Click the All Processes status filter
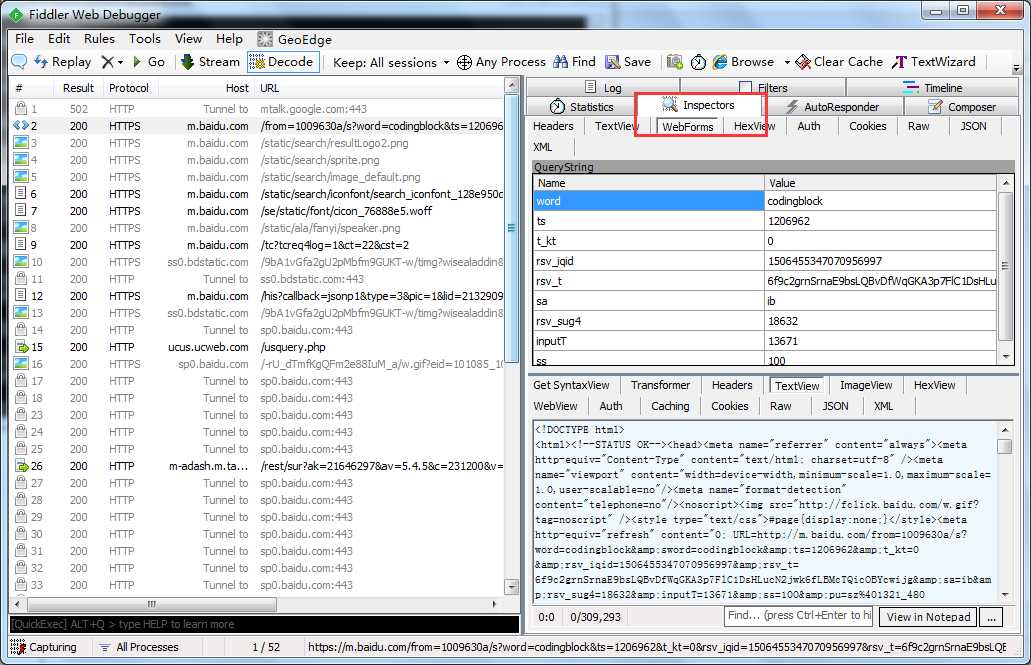This screenshot has width=1031, height=665. click(139, 647)
